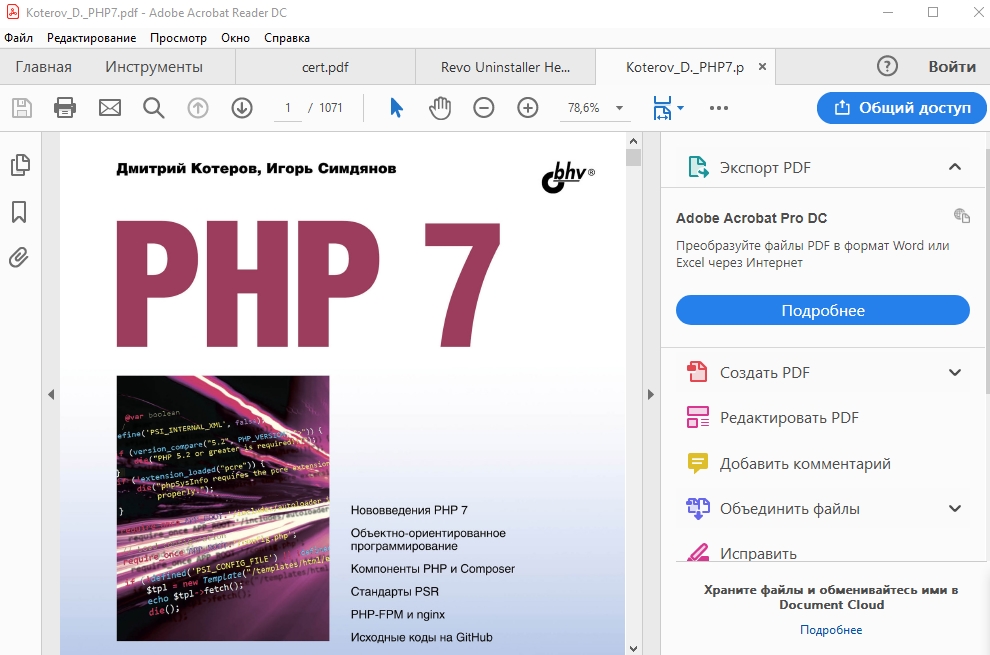Zoom out with minus icon
The width and height of the screenshot is (990, 655).
[x=484, y=108]
